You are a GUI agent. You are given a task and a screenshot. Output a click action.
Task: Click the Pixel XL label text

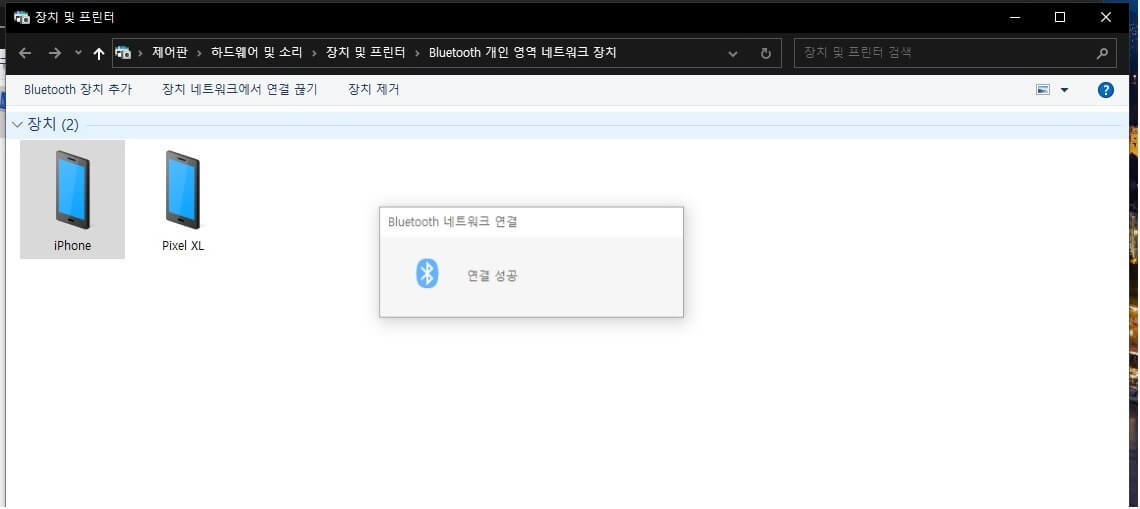click(183, 246)
